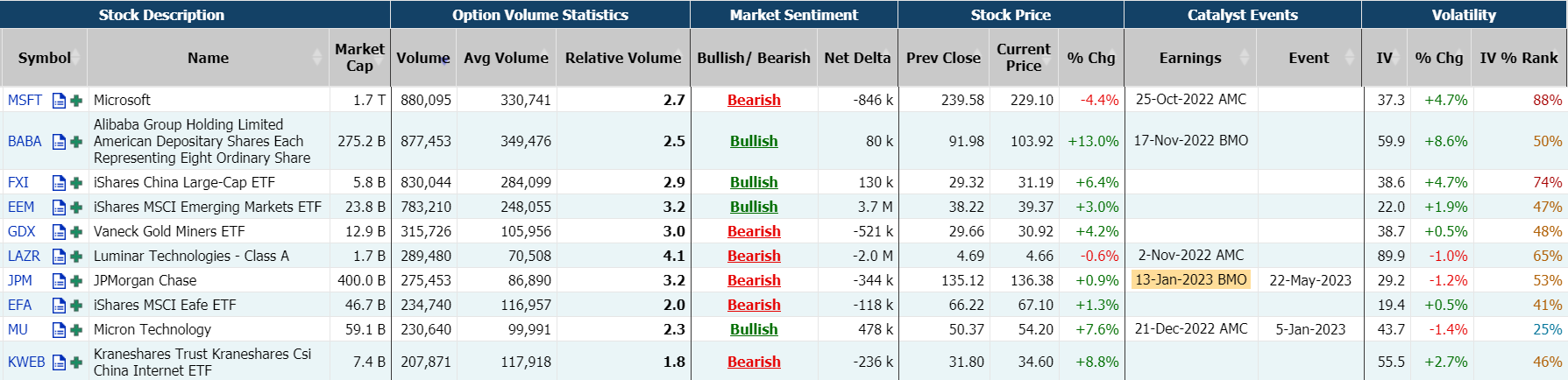Click the green plus icon beside LAZR

click(x=76, y=257)
